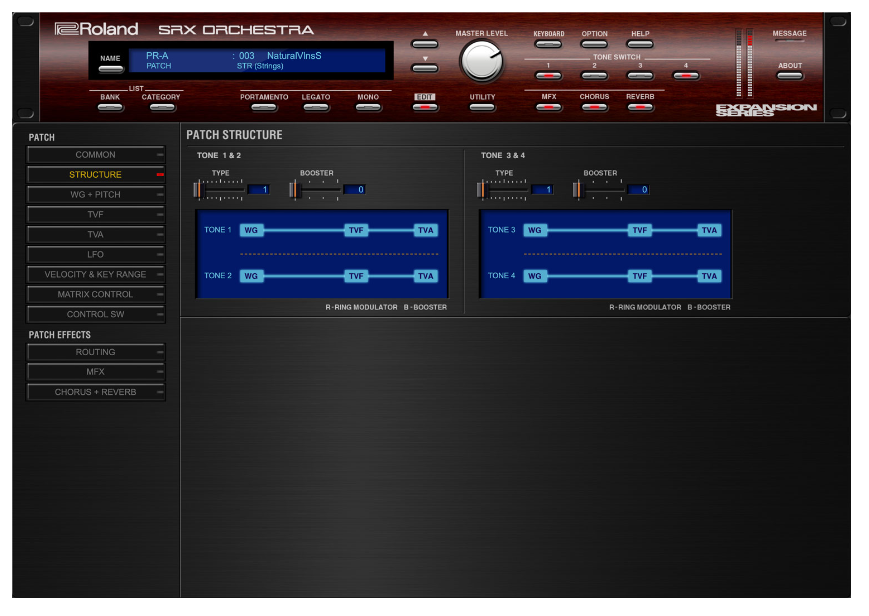This screenshot has height=616, width=869.
Task: Switch to the TVF tab in sidebar
Action: pos(96,215)
